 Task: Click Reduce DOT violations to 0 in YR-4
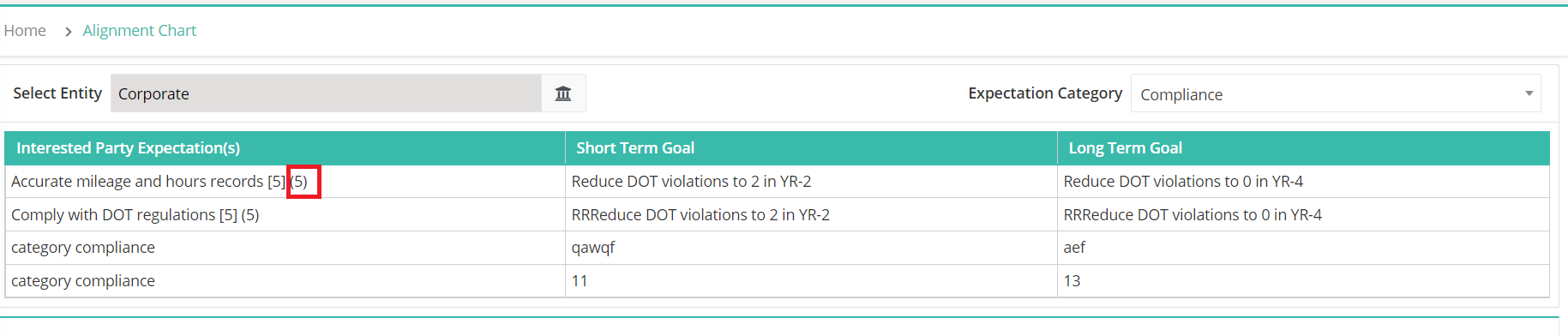click(1183, 182)
